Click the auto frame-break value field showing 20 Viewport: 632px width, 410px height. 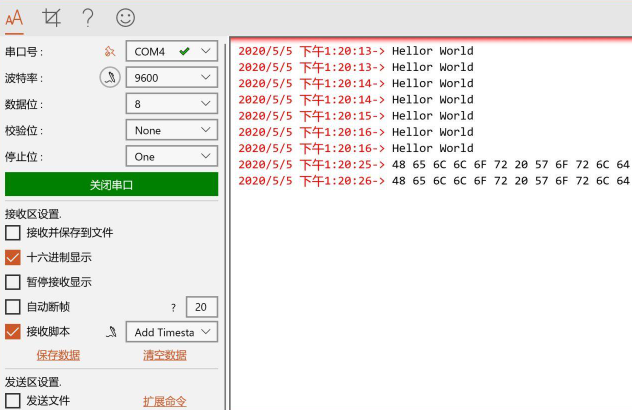201,307
